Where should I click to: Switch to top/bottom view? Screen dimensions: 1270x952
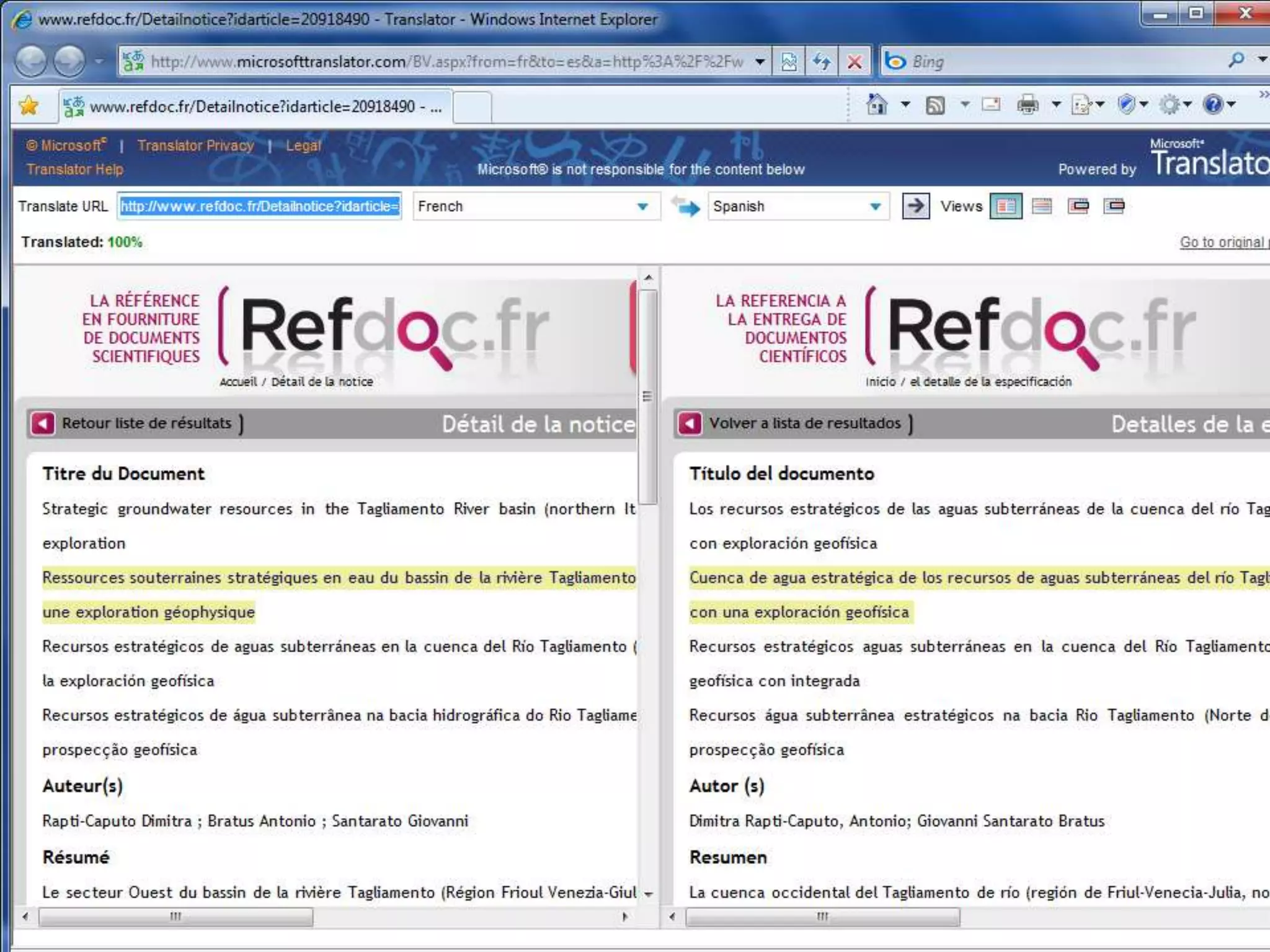1042,206
